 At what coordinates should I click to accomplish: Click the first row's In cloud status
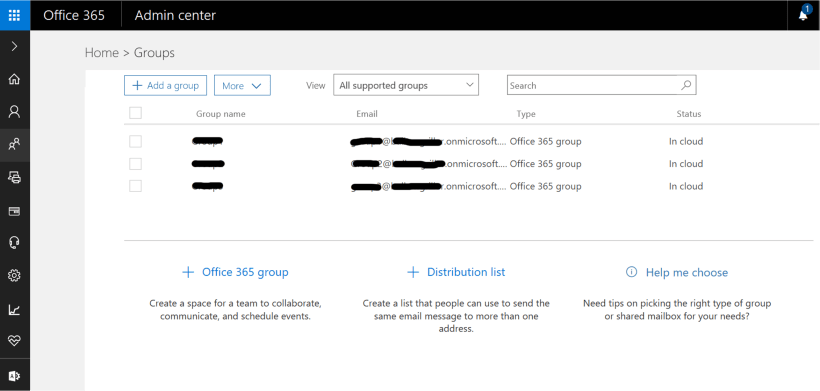(686, 141)
